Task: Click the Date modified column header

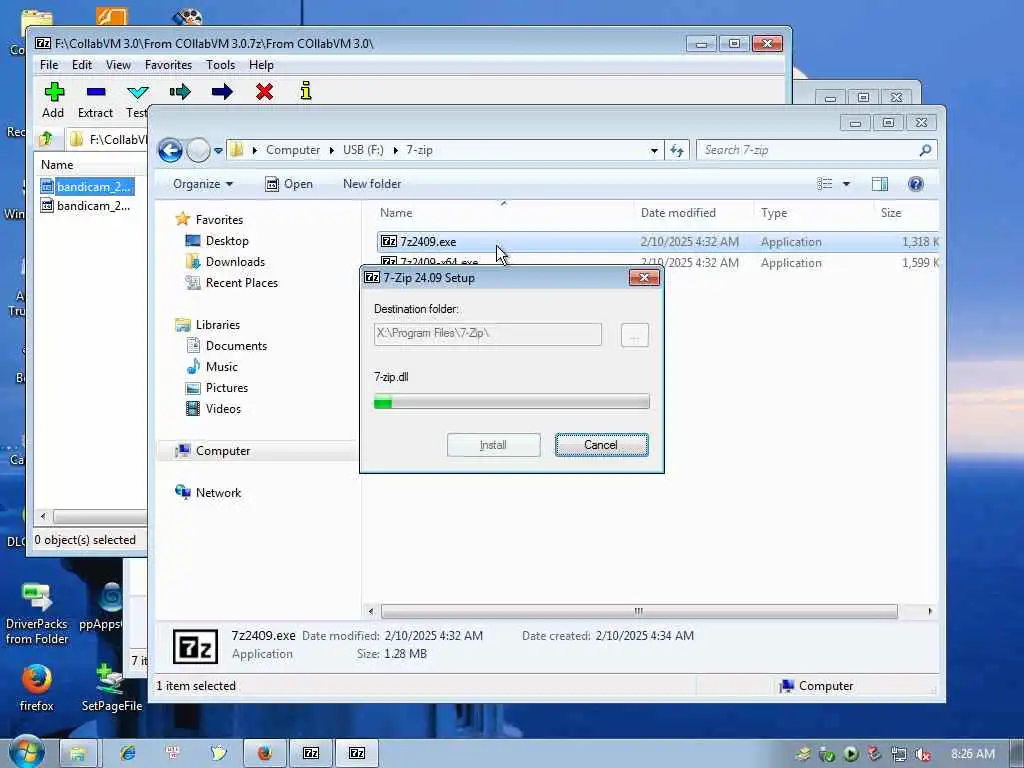Action: (678, 213)
